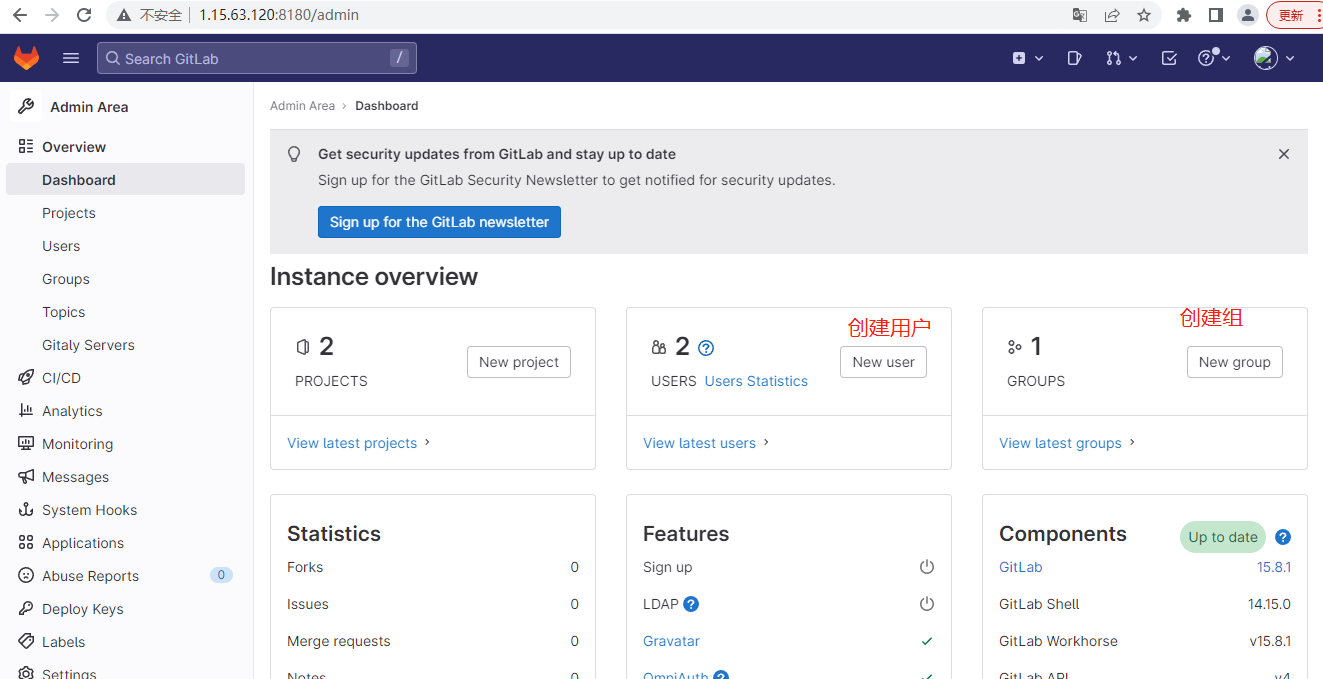This screenshot has height=679, width=1323.
Task: Open the browser extensions puzzle icon
Action: pyautogui.click(x=1184, y=15)
